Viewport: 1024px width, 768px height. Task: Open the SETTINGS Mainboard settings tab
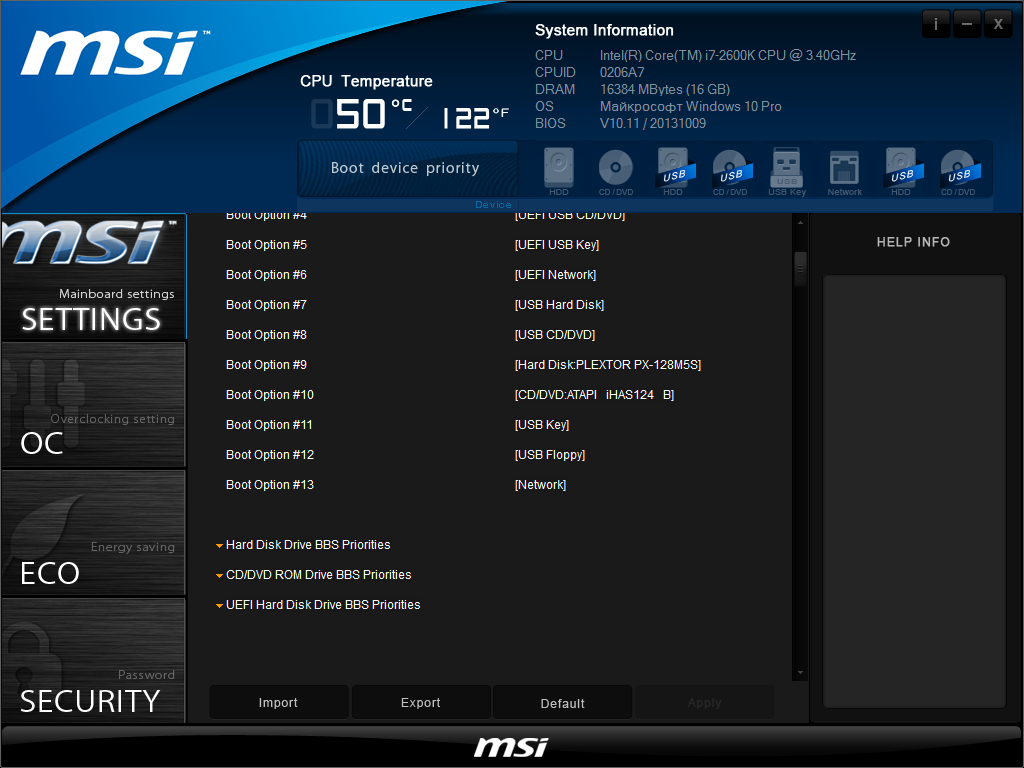pos(93,276)
